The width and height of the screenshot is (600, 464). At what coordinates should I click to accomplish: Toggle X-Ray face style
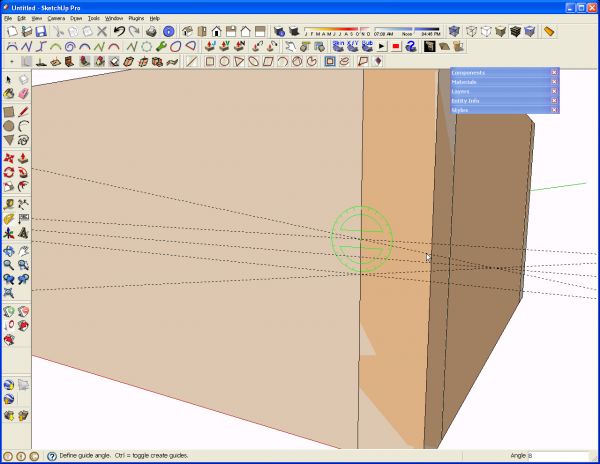point(454,31)
